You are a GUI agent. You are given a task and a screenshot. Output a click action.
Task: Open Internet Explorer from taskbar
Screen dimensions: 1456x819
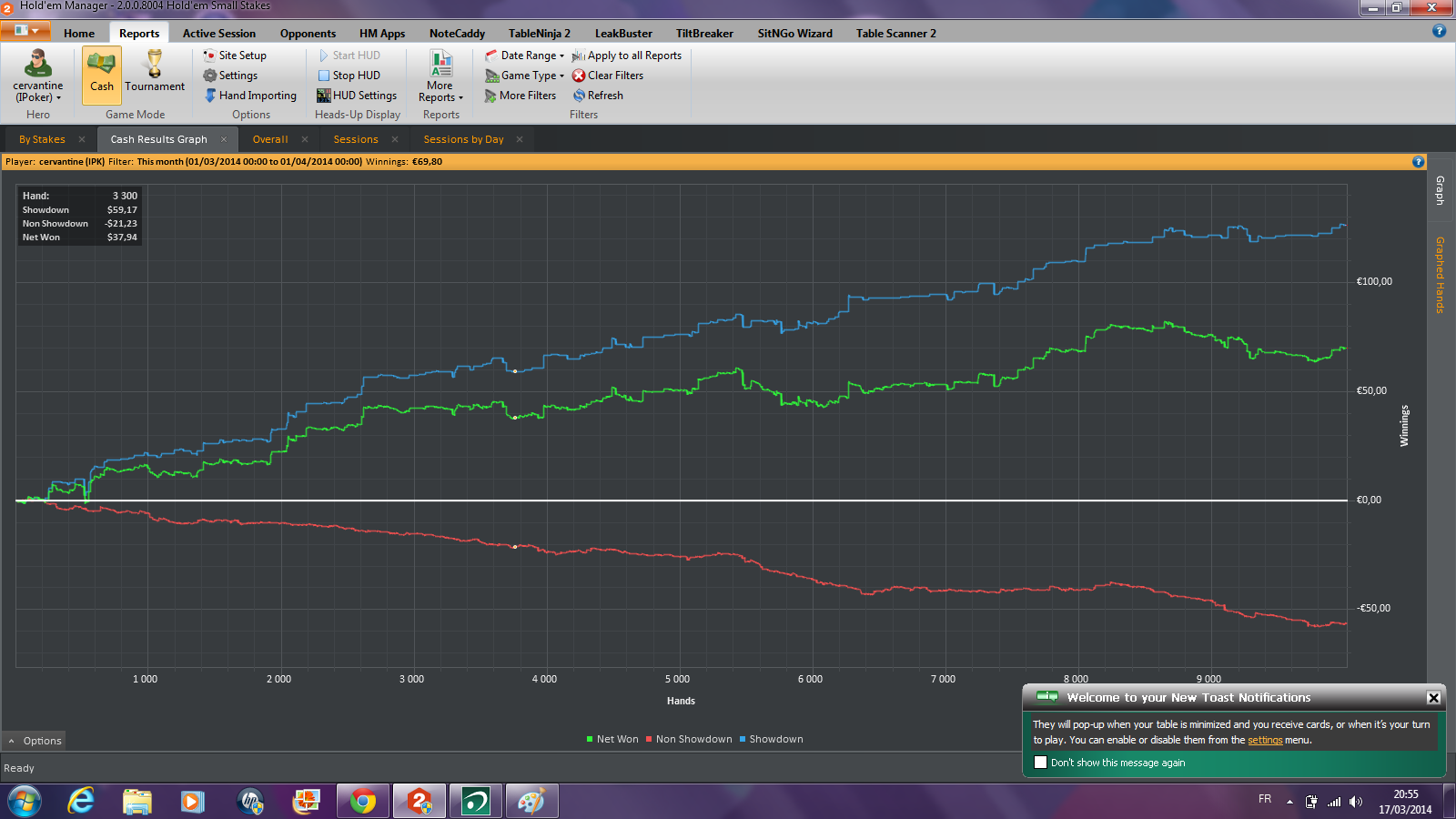click(82, 802)
